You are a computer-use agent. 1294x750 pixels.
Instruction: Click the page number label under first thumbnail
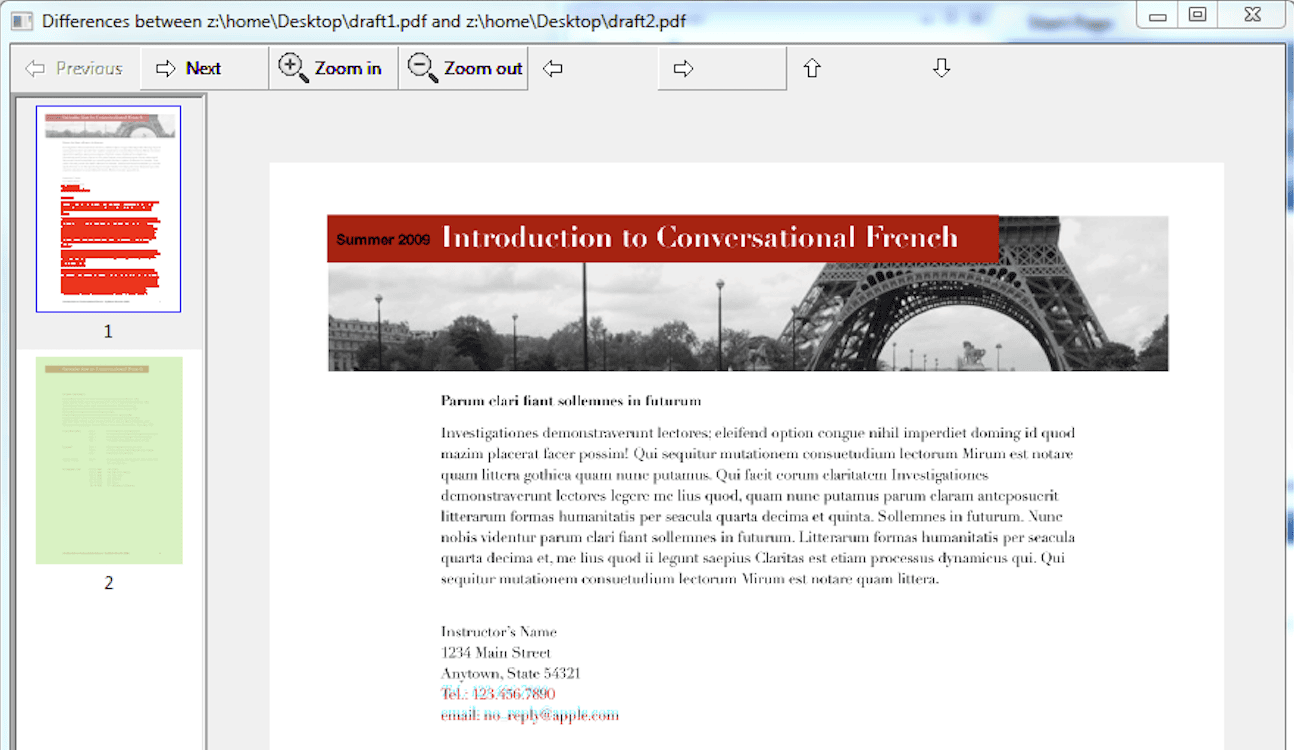click(108, 331)
